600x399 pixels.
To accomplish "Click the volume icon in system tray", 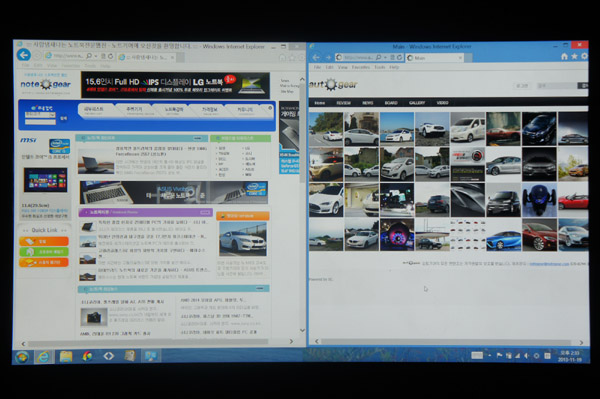I will [x=527, y=356].
